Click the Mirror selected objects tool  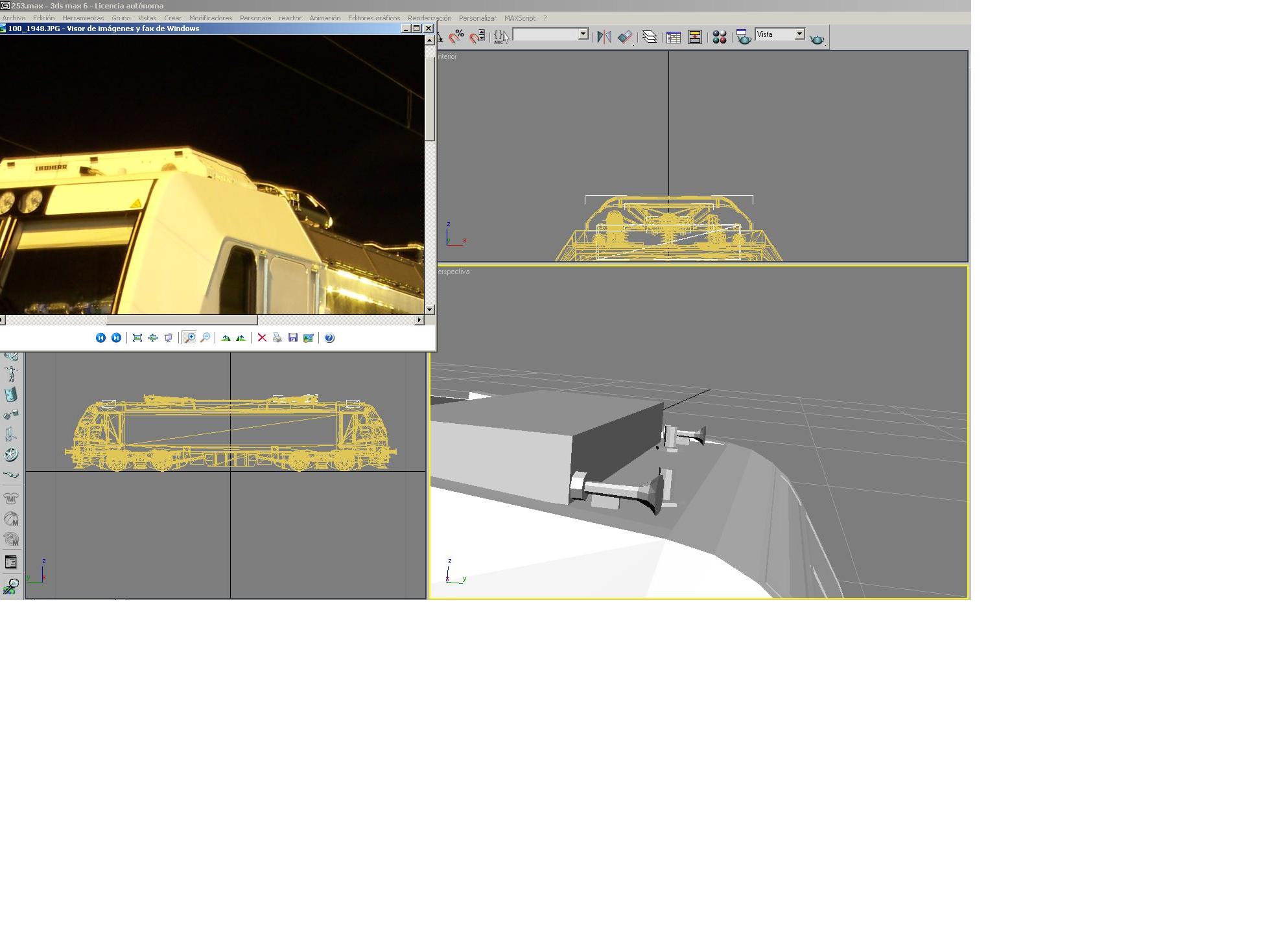604,37
